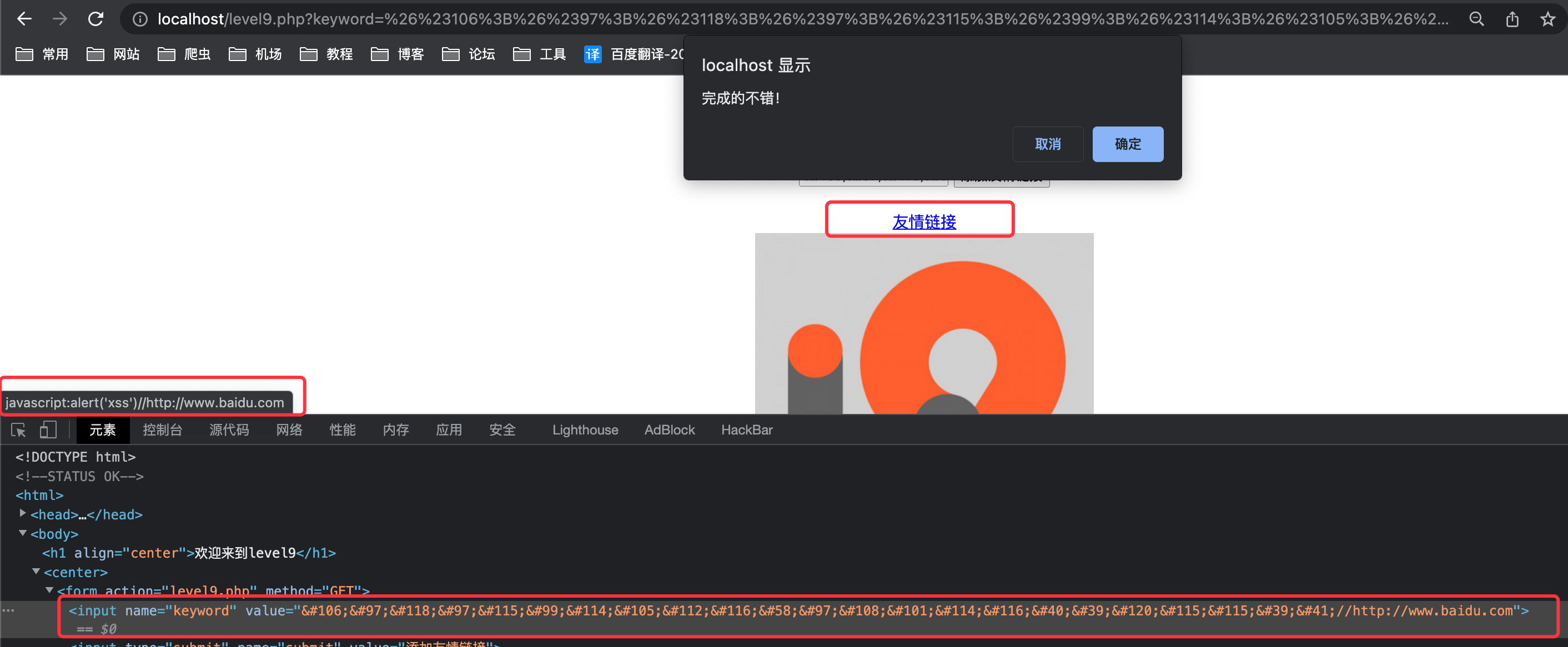The width and height of the screenshot is (1568, 647).
Task: Reload the page with refresh icon
Action: pyautogui.click(x=96, y=19)
